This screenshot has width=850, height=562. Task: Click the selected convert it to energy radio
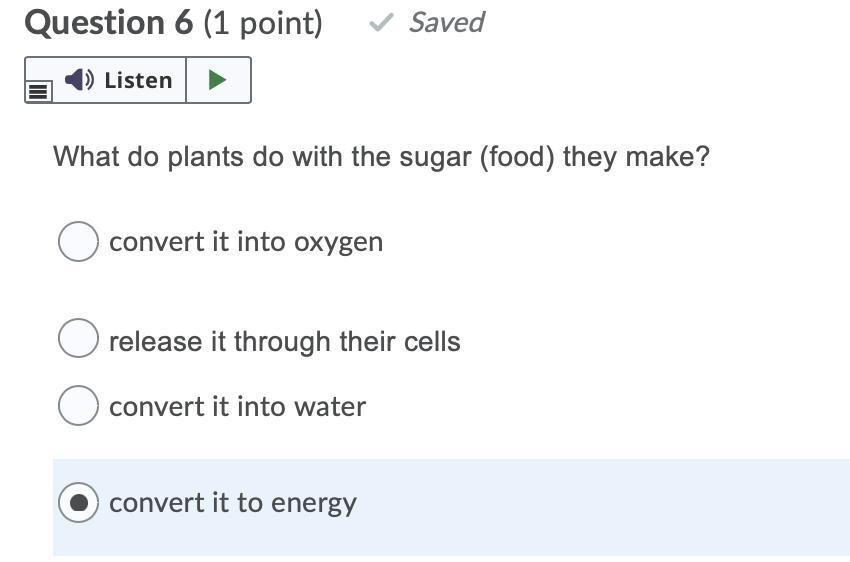pyautogui.click(x=78, y=502)
